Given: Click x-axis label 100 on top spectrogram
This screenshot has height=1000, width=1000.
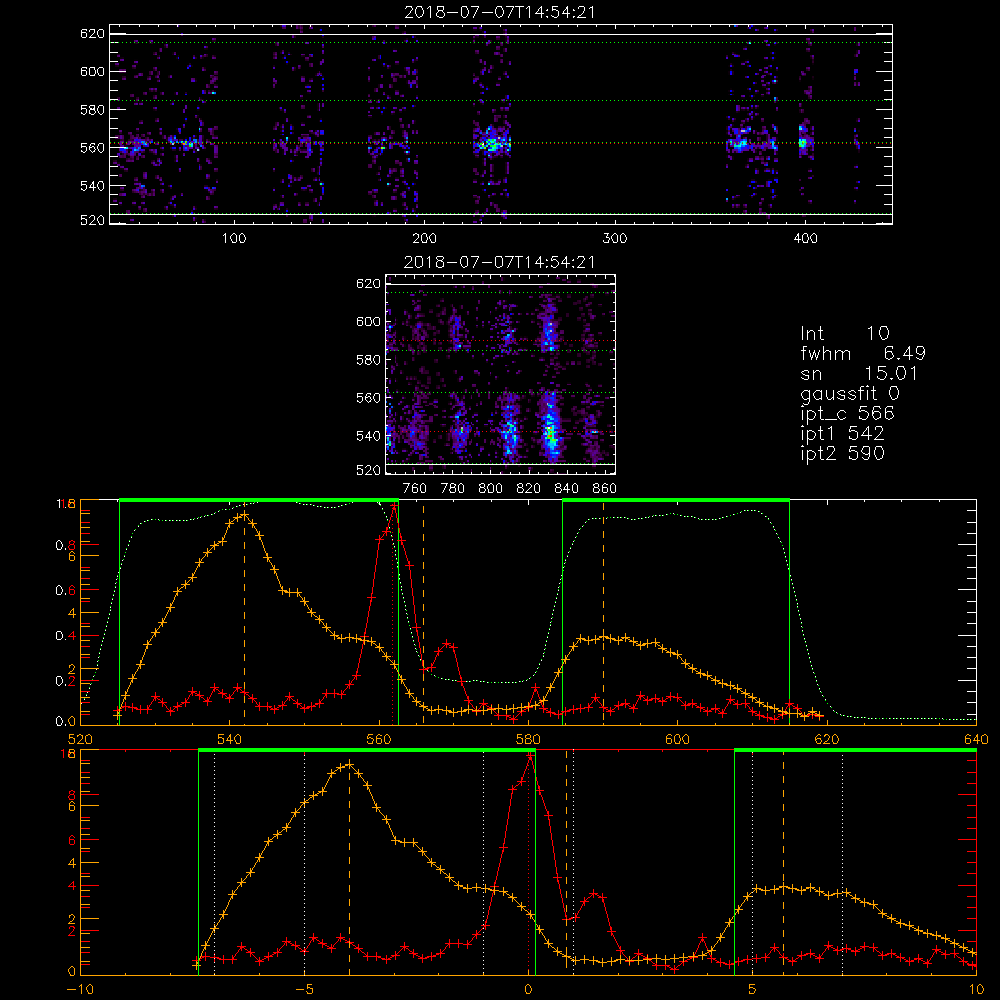Looking at the screenshot, I should click(234, 239).
